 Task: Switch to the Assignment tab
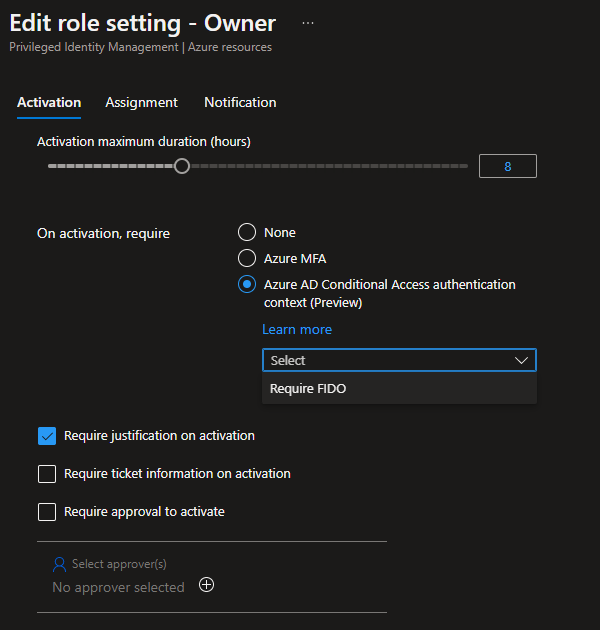pyautogui.click(x=141, y=102)
